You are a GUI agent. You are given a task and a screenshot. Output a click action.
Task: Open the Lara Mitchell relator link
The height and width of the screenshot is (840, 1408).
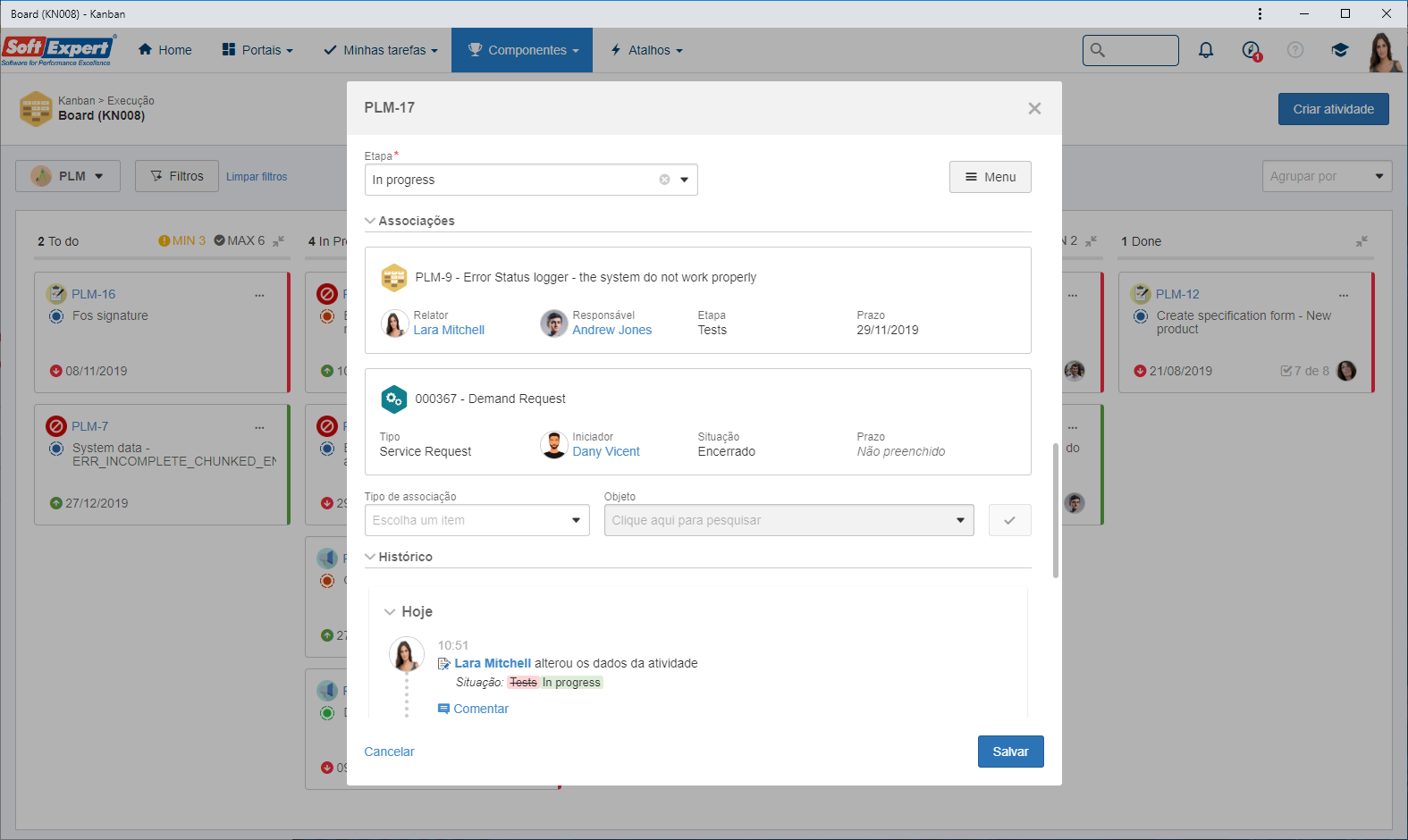tap(449, 330)
